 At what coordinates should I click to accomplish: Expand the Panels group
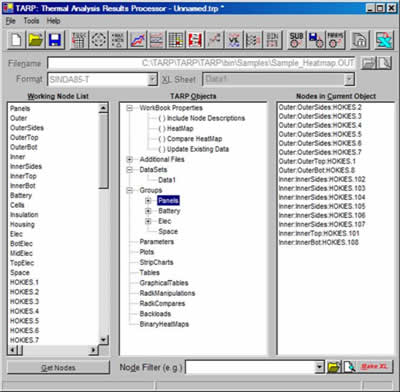(148, 201)
